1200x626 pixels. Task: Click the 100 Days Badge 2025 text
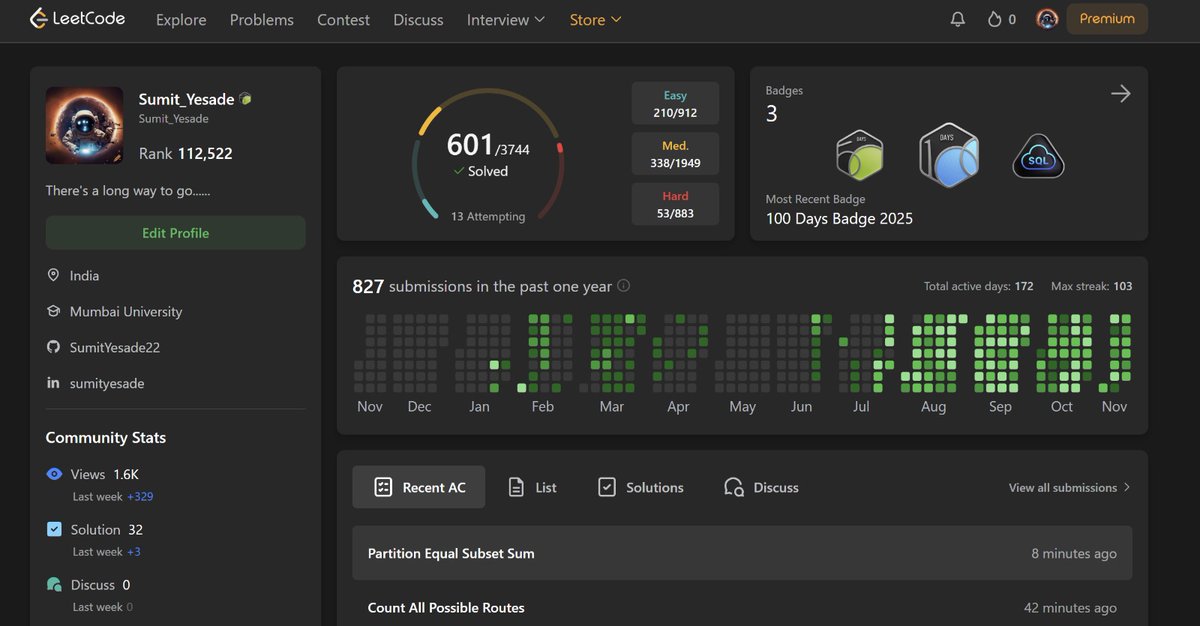tap(839, 218)
